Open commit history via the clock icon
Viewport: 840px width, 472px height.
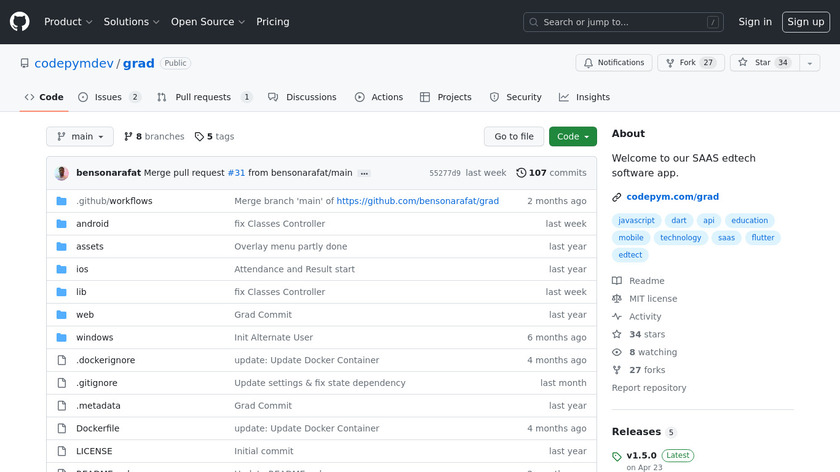521,173
